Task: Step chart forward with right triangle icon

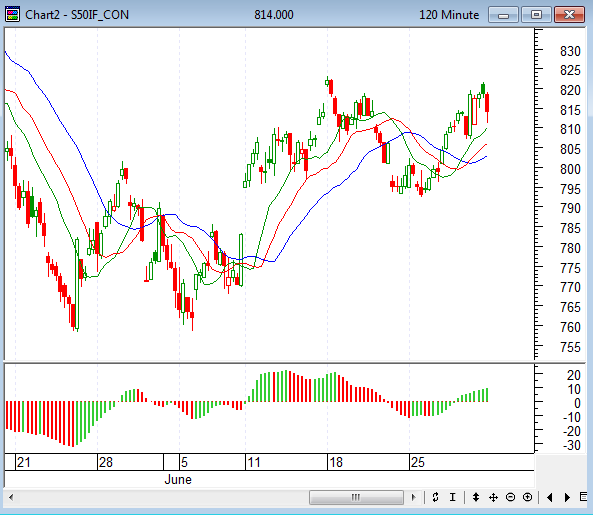Action: [x=567, y=497]
